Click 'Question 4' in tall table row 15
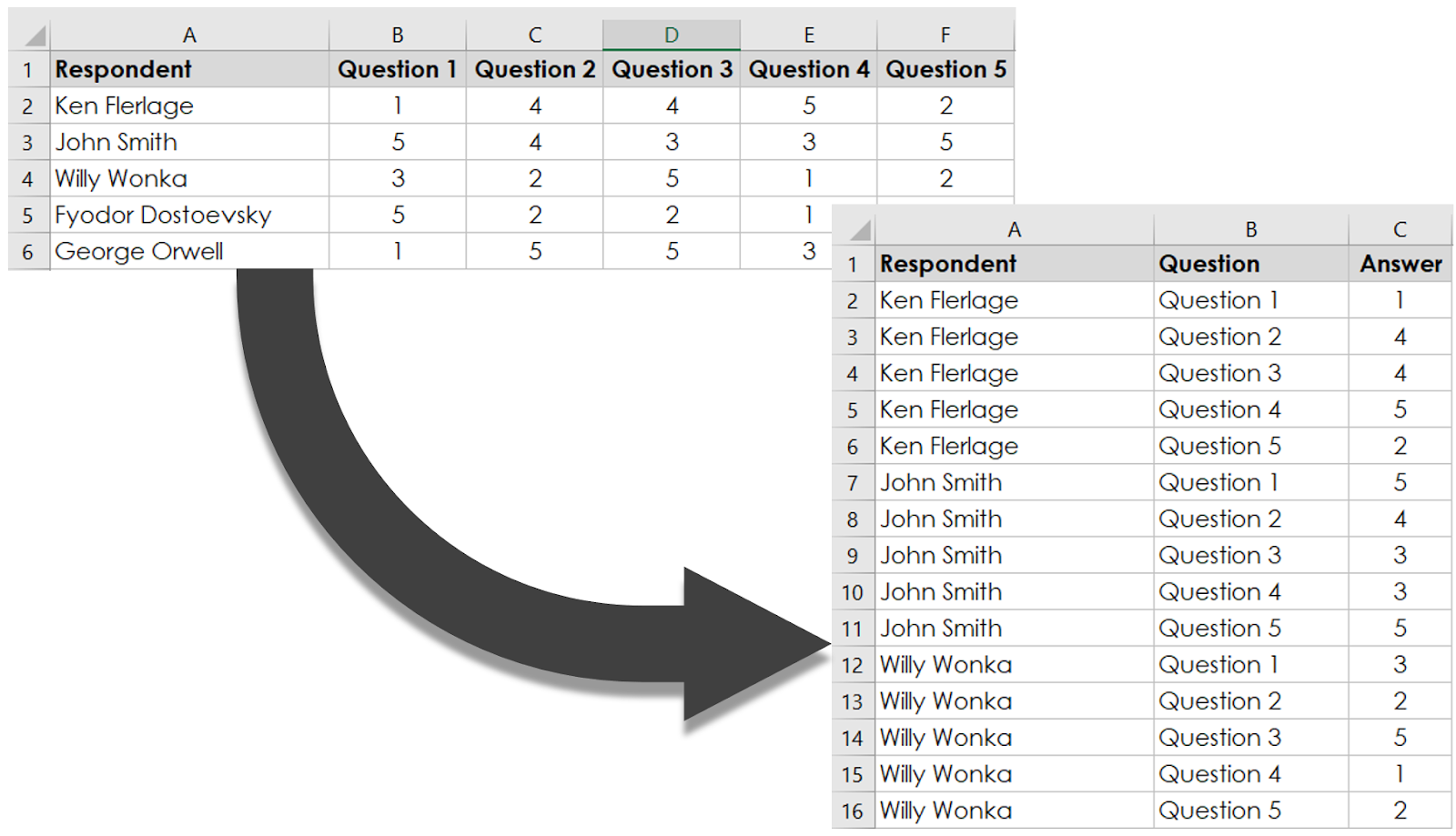The width and height of the screenshot is (1456, 836). coord(1251,774)
